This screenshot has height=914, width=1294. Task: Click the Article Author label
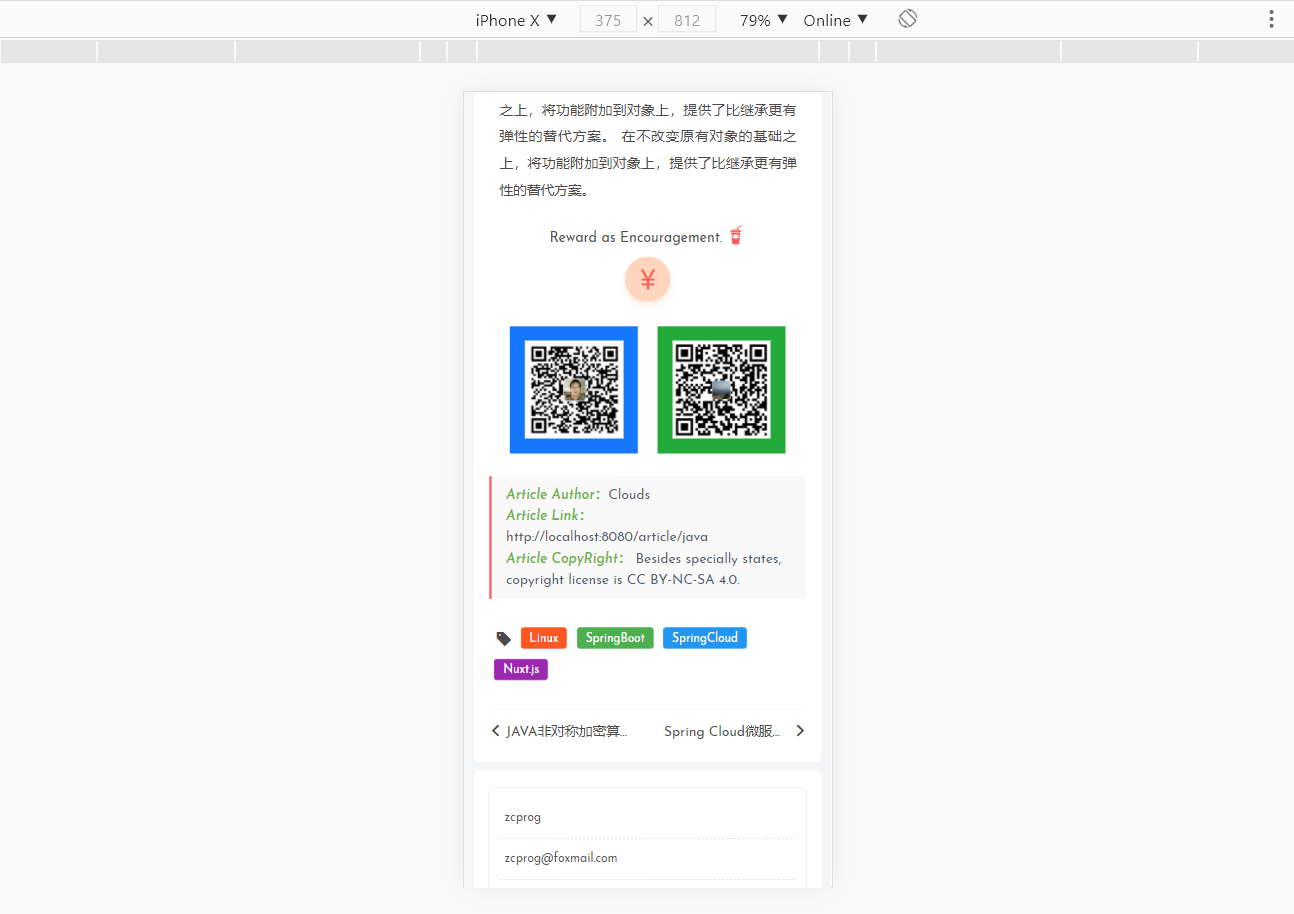tap(553, 494)
